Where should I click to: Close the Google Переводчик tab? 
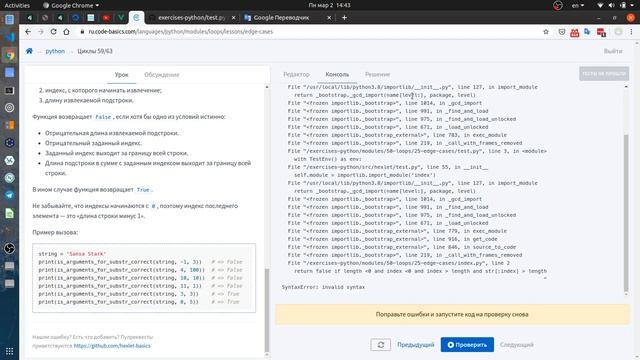(x=329, y=18)
